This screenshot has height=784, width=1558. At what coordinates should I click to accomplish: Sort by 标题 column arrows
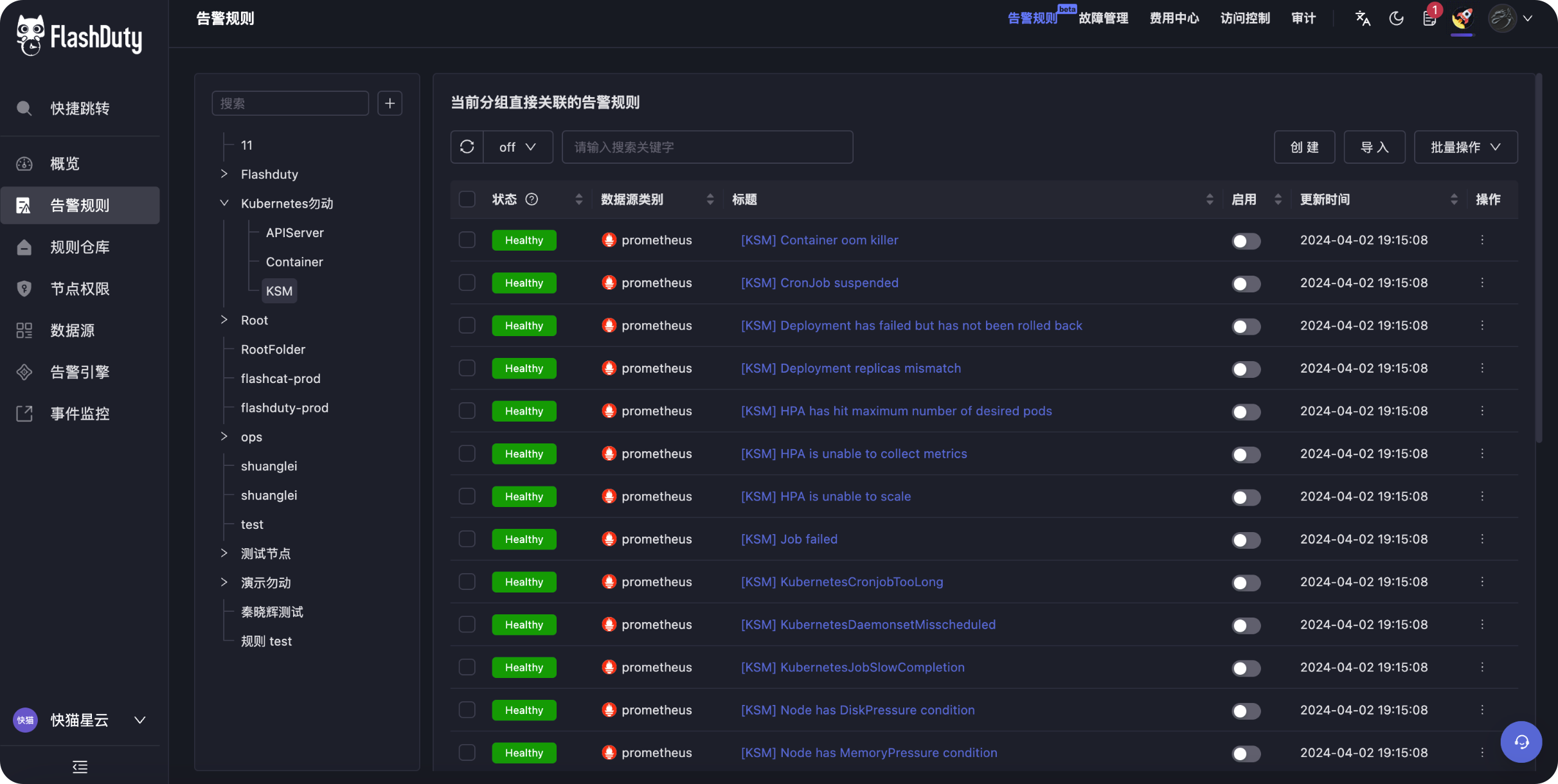[x=1210, y=199]
